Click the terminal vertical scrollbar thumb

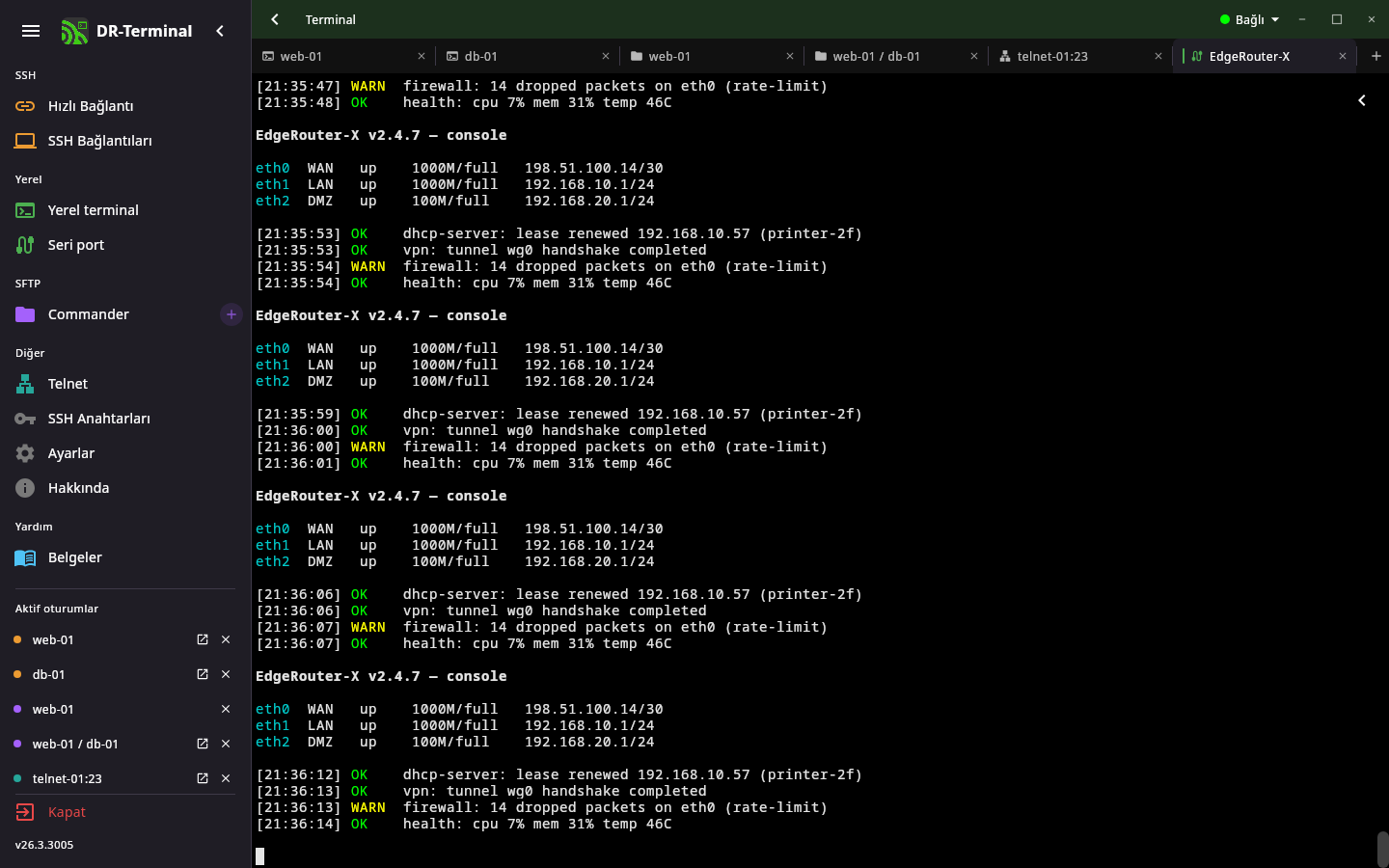click(x=1382, y=850)
